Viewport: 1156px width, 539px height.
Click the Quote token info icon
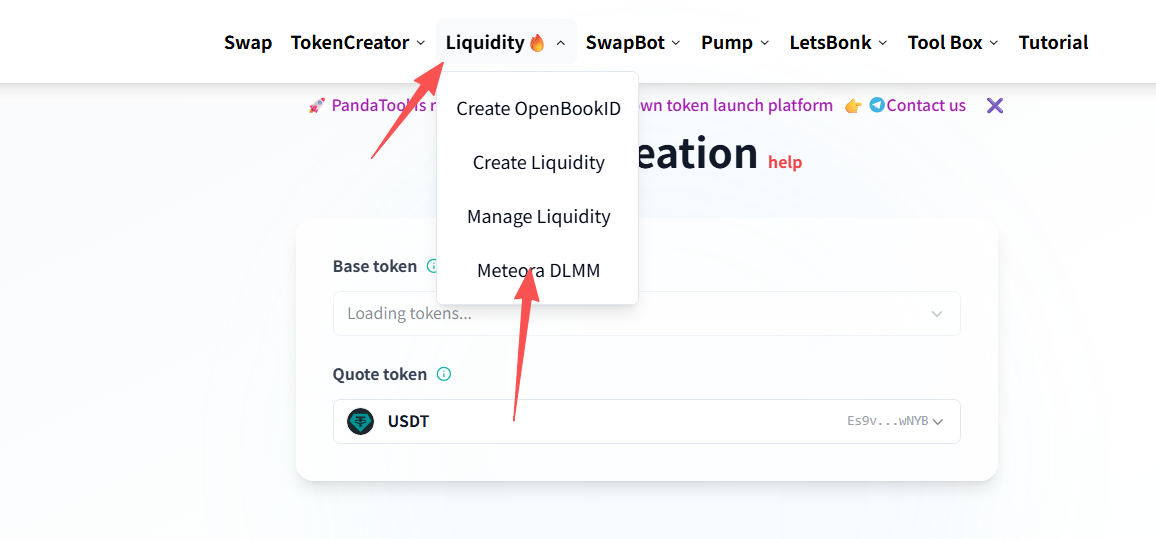coord(444,374)
